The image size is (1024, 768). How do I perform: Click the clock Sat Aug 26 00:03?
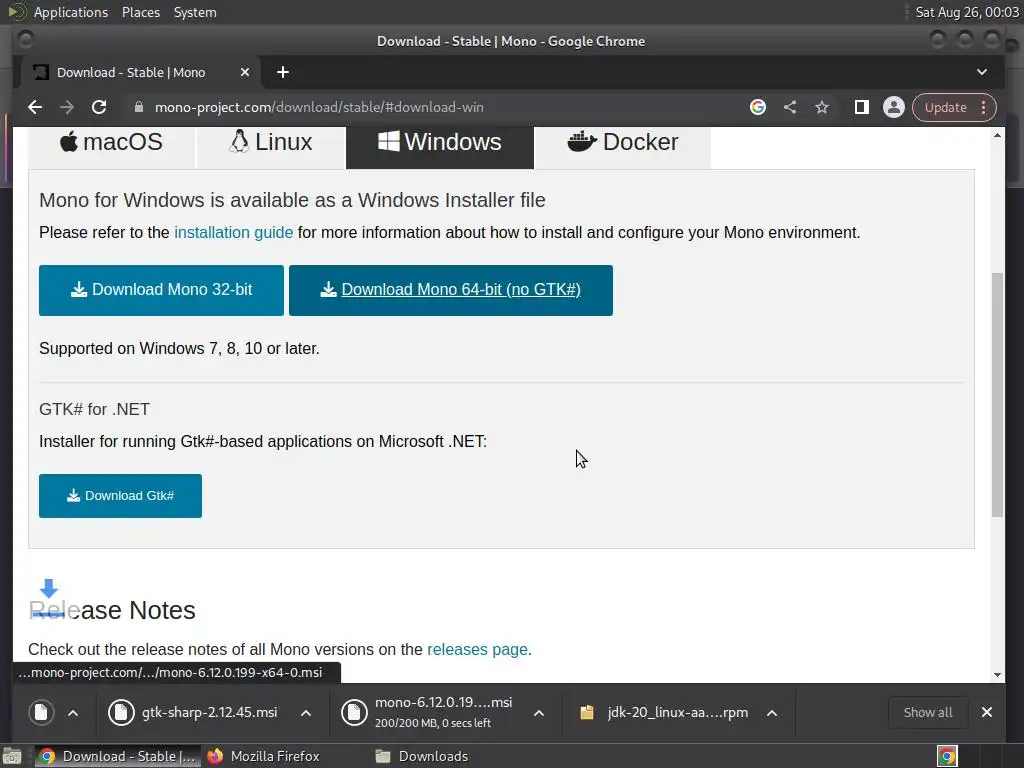pos(967,12)
